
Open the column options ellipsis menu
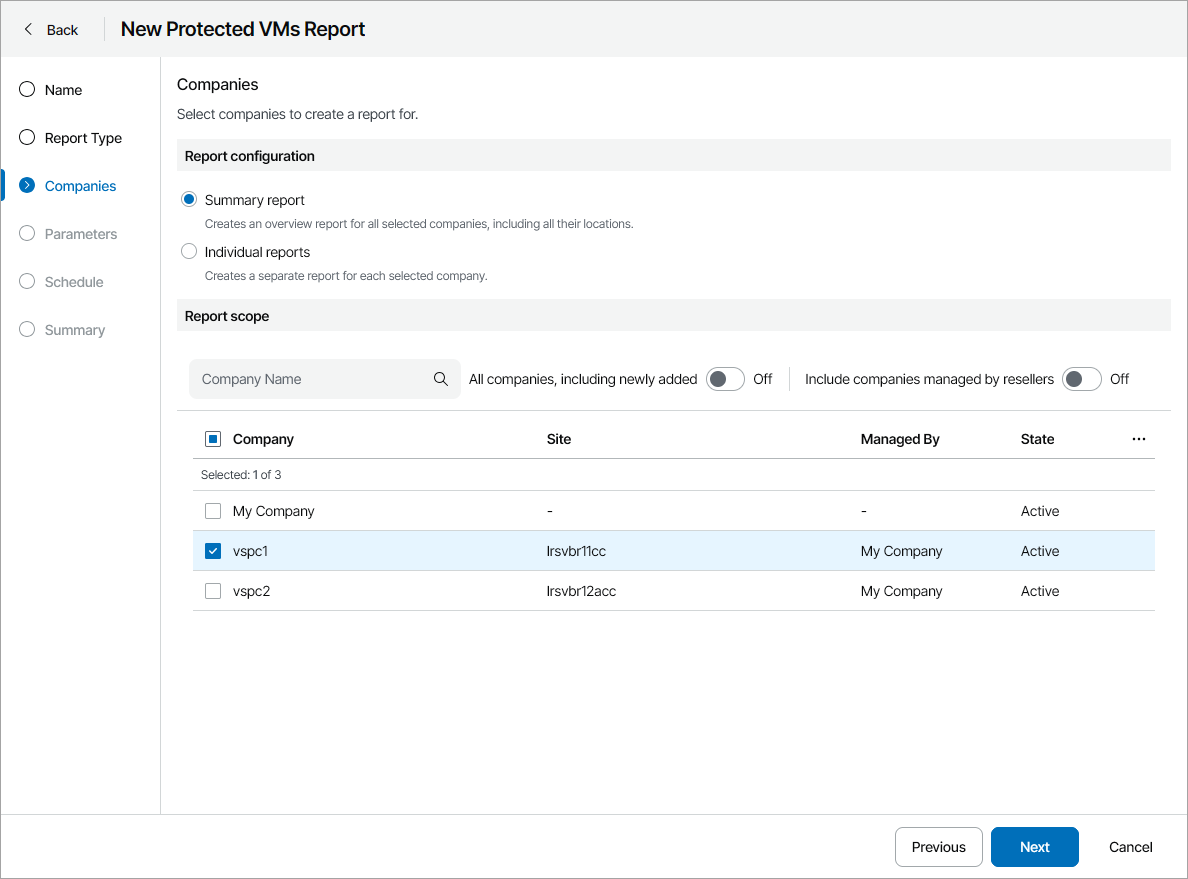tap(1138, 439)
